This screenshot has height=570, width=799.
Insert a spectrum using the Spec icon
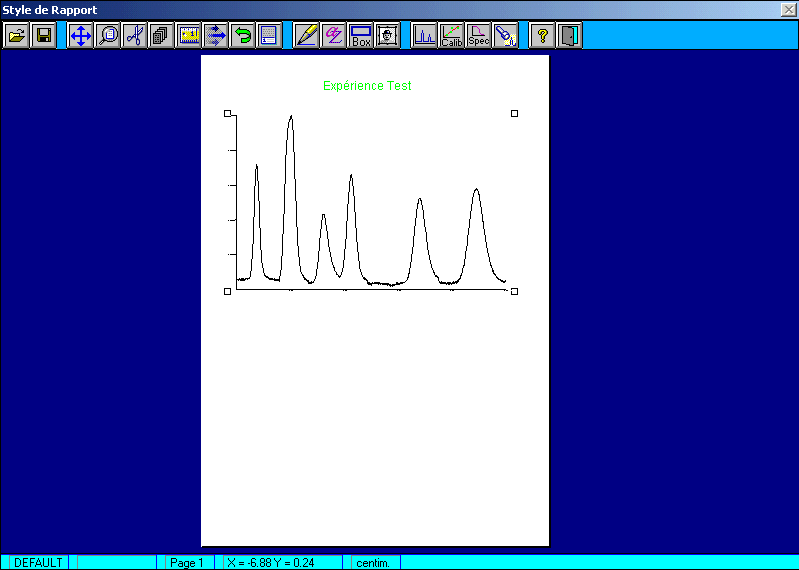(x=478, y=36)
